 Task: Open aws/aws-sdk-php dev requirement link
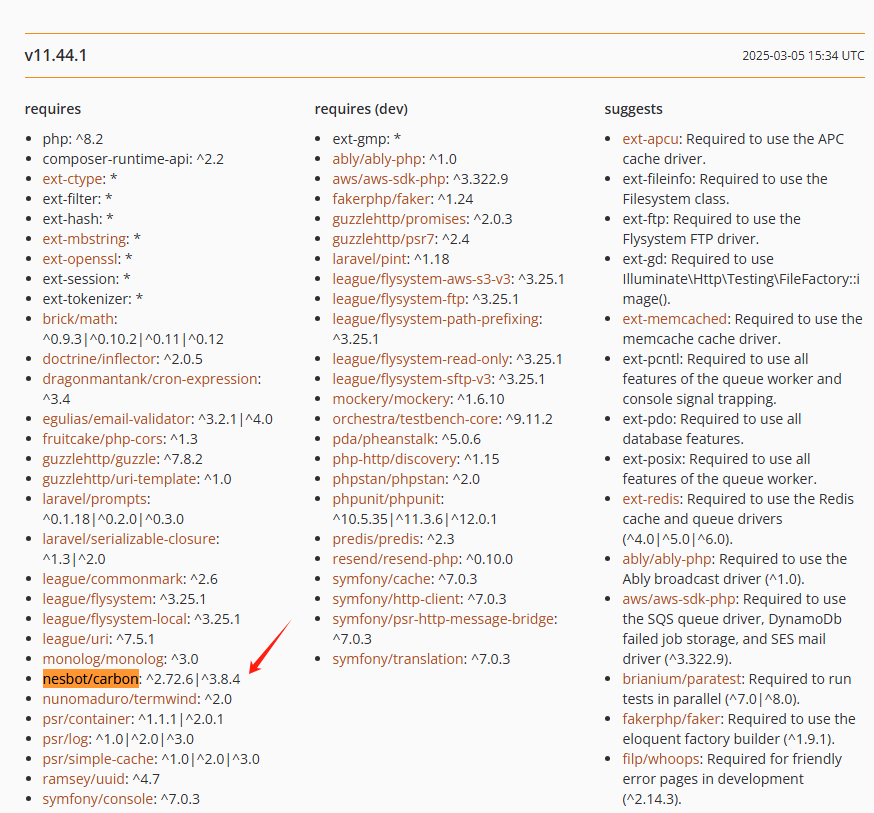[388, 179]
